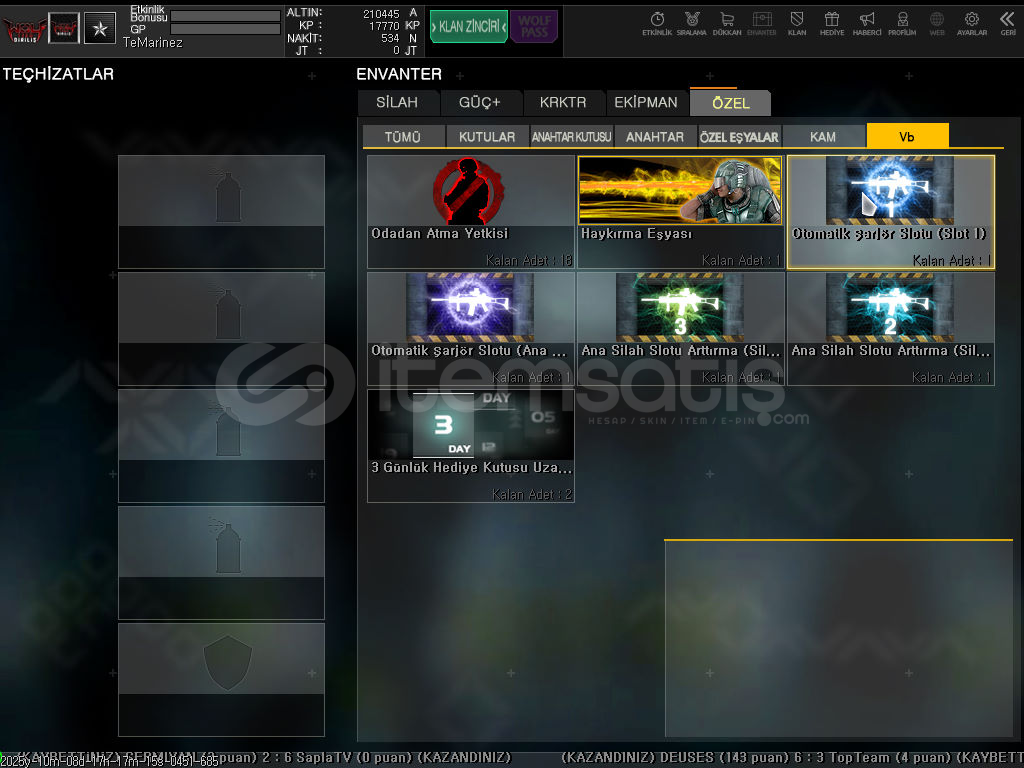The width and height of the screenshot is (1024, 768).
Task: Open the Sıralama ranking medal icon
Action: [691, 23]
